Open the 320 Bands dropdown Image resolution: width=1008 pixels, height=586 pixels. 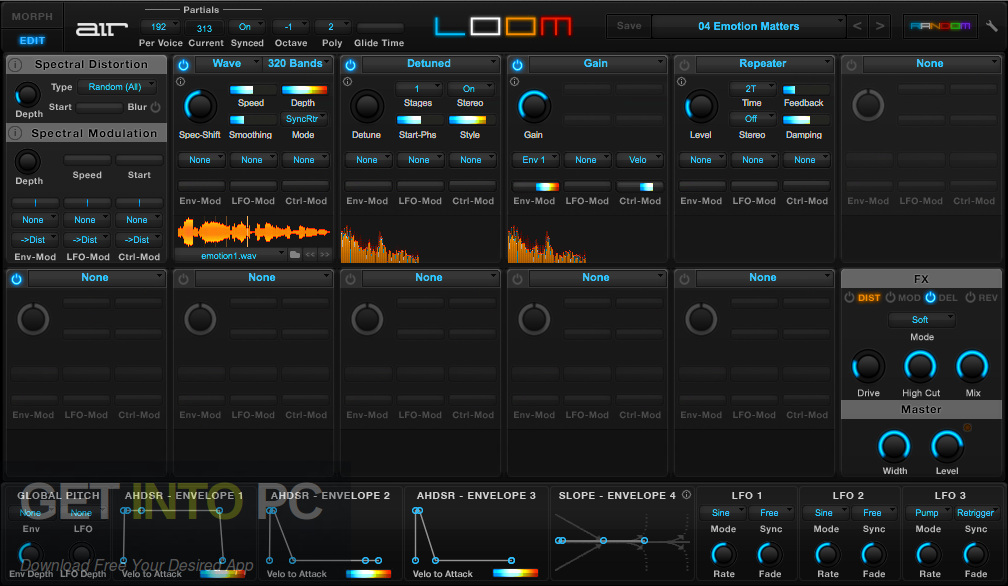pos(298,64)
